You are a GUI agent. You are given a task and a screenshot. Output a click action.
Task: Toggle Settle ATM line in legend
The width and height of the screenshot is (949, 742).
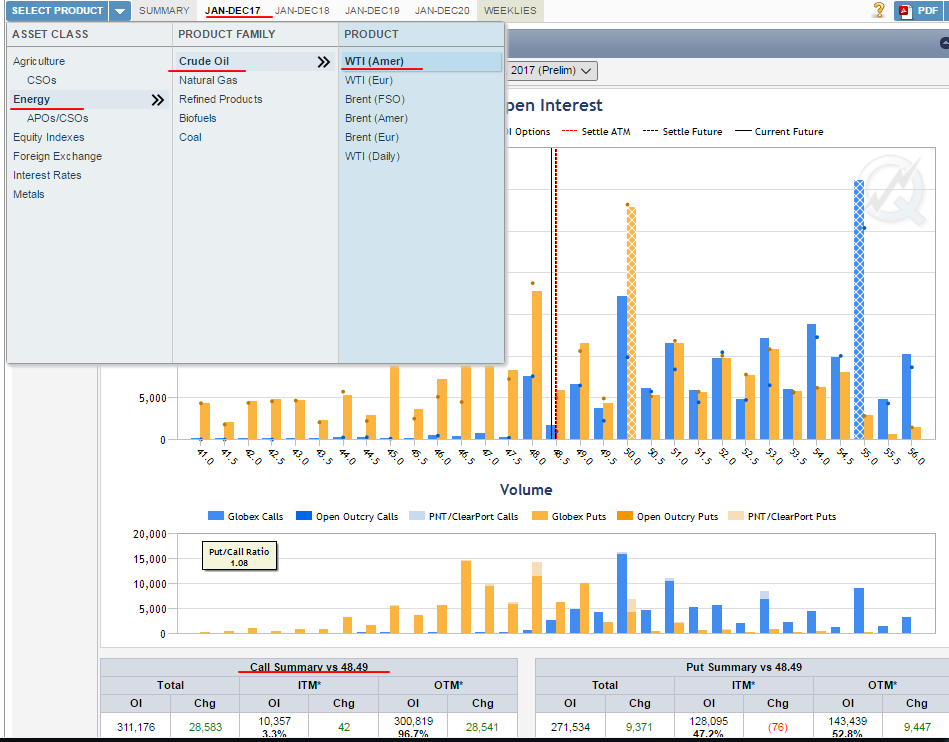click(x=596, y=131)
